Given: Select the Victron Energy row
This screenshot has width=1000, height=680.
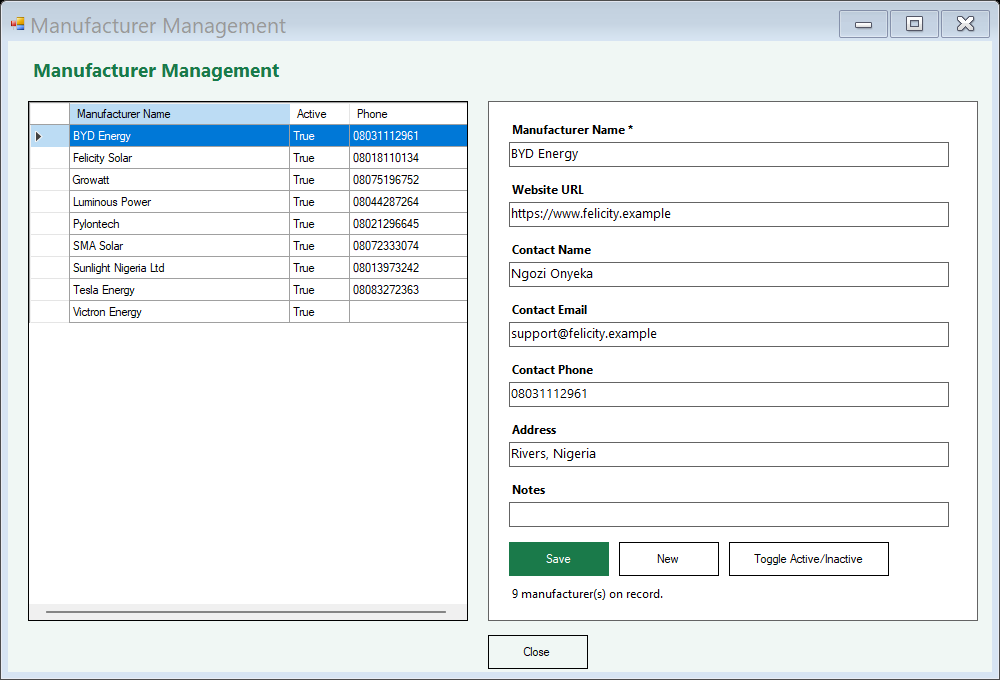Looking at the screenshot, I should [249, 312].
